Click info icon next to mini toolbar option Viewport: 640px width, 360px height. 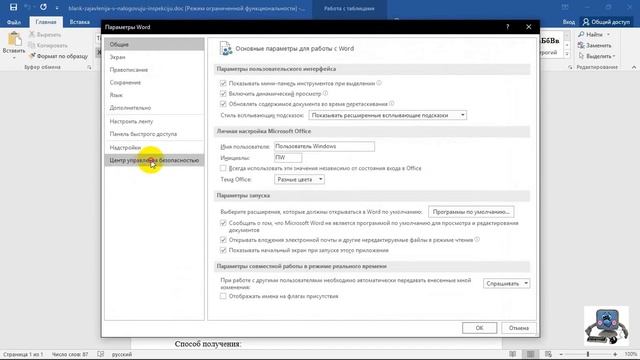coord(379,83)
